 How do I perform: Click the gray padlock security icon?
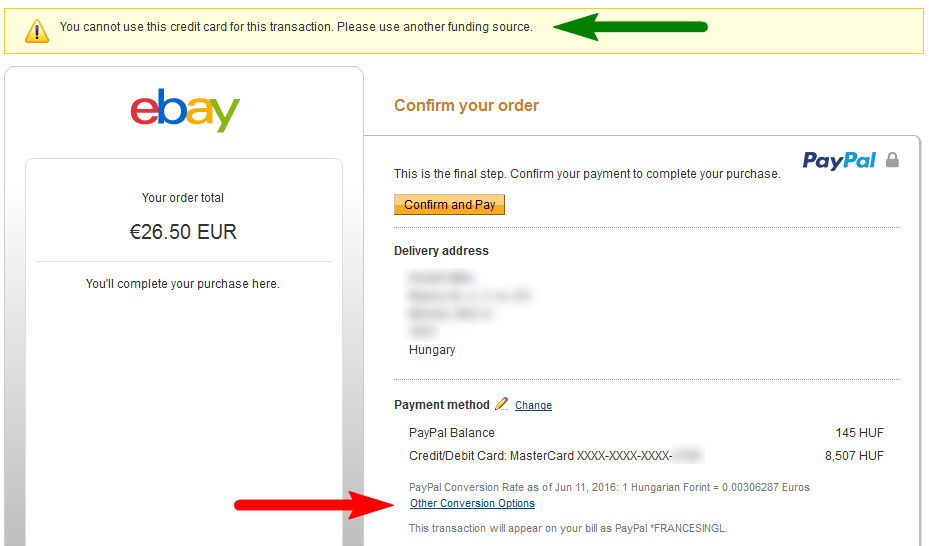(892, 160)
